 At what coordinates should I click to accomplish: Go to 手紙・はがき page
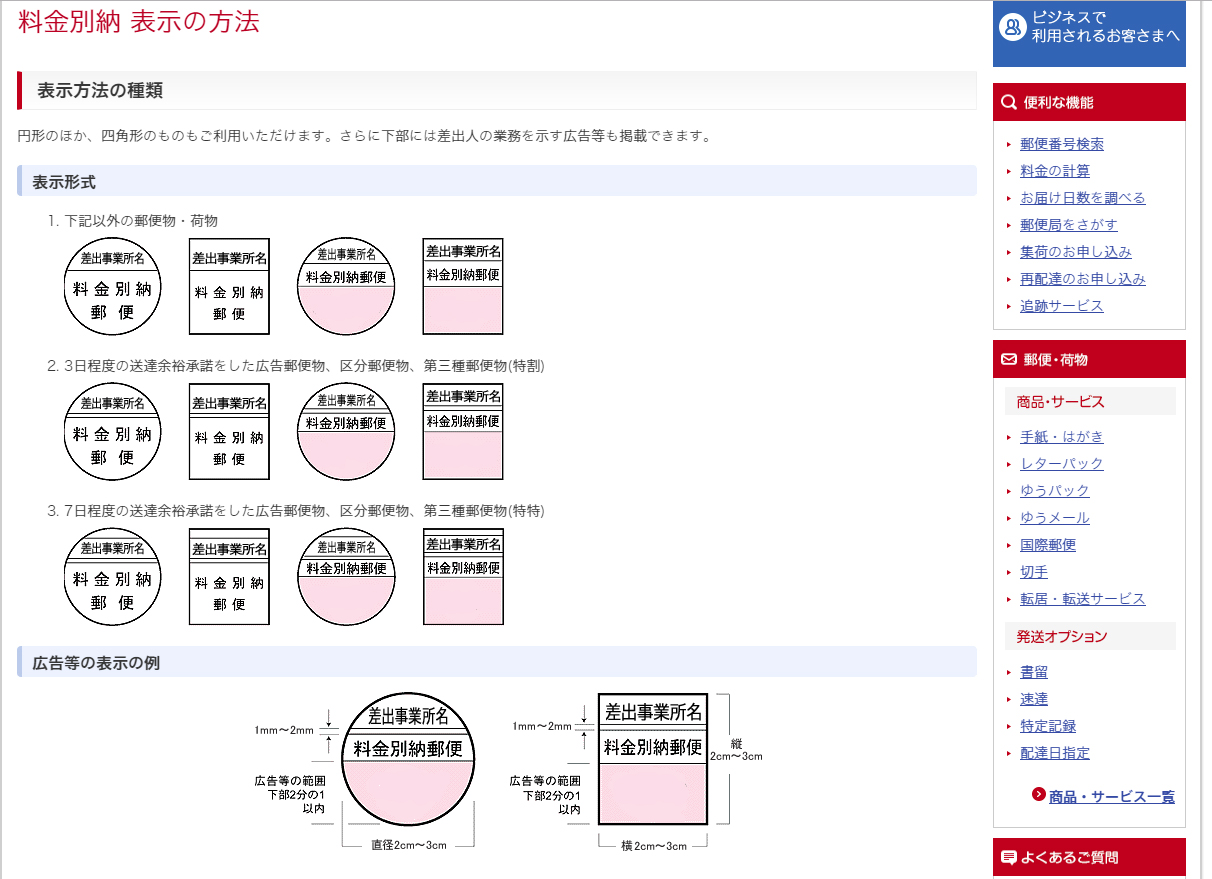1061,437
